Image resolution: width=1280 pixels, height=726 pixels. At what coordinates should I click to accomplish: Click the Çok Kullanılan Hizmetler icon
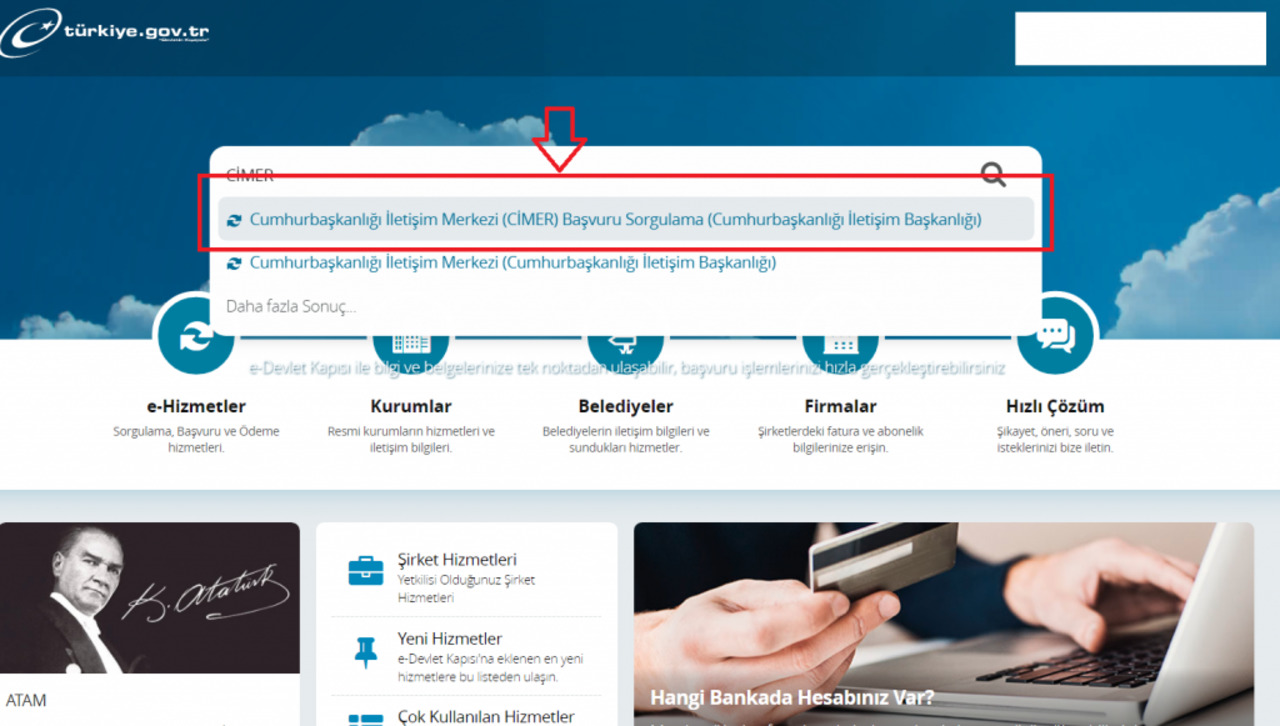coord(366,720)
